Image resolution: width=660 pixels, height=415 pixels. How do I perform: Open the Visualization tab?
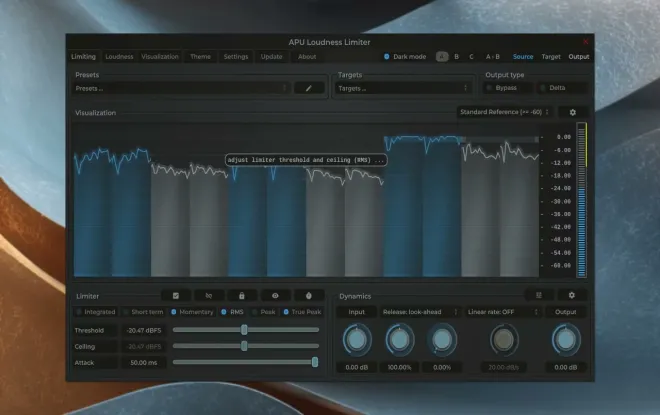(x=160, y=56)
